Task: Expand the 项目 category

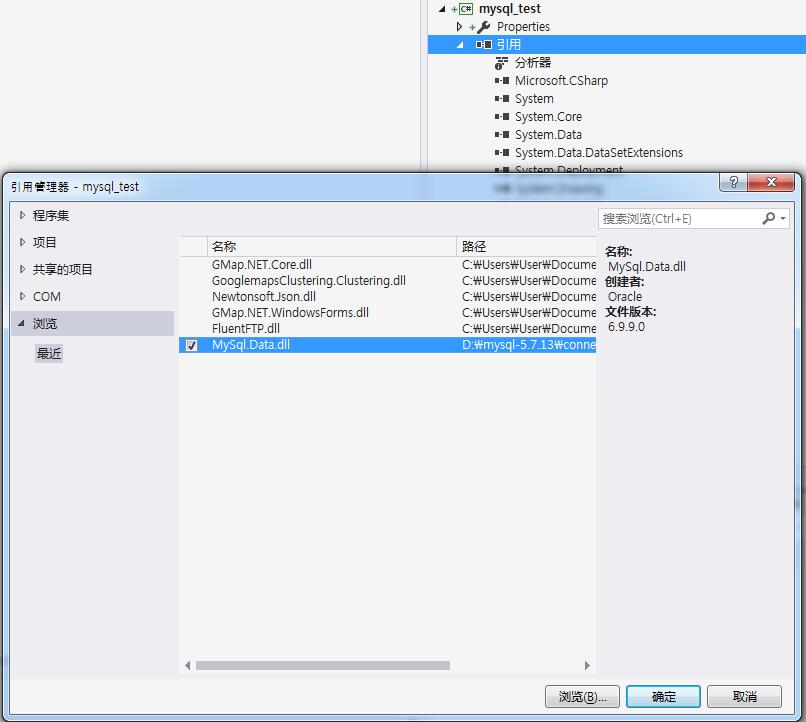Action: [22, 242]
